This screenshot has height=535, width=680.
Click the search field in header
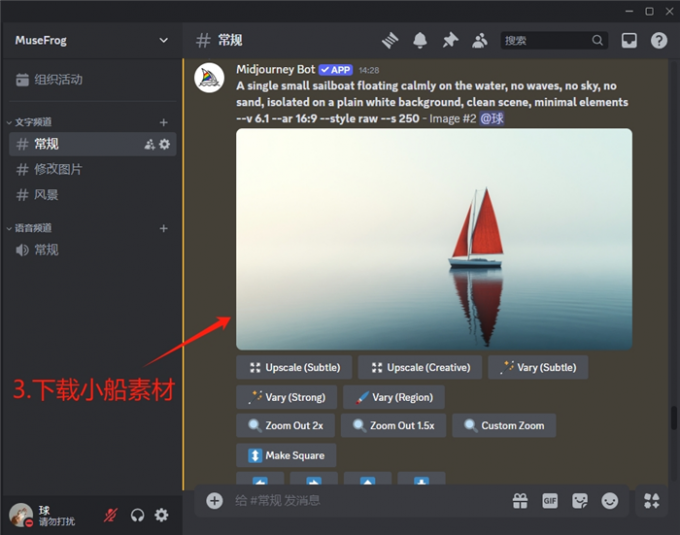pyautogui.click(x=554, y=40)
